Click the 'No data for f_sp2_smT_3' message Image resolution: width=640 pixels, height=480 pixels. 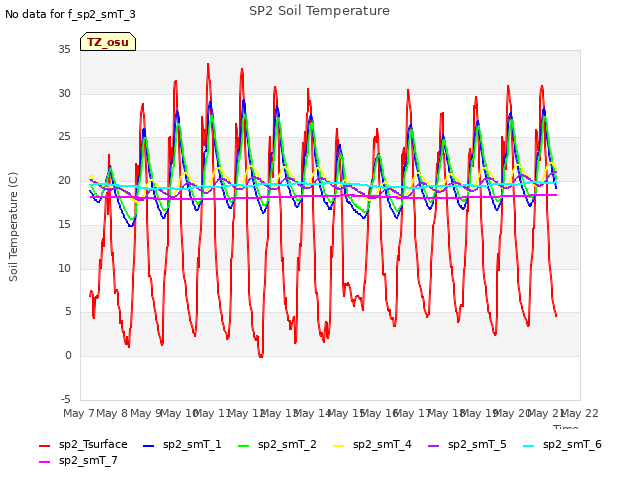click(x=70, y=14)
